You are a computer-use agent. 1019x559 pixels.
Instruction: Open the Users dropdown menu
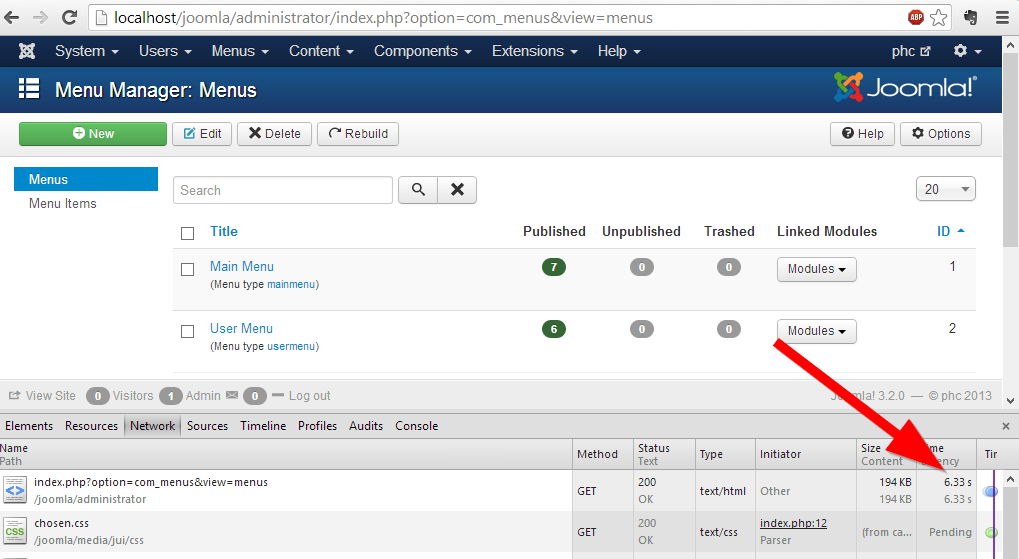point(165,51)
